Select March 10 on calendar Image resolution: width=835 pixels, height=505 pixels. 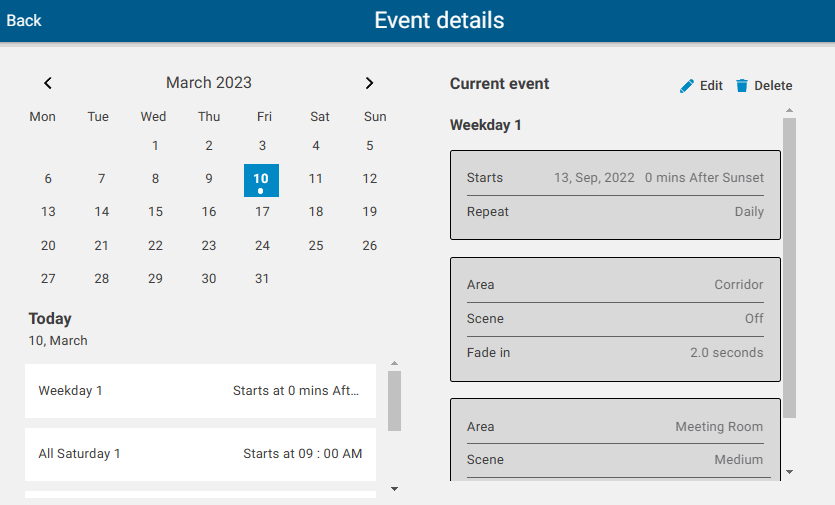click(x=261, y=180)
